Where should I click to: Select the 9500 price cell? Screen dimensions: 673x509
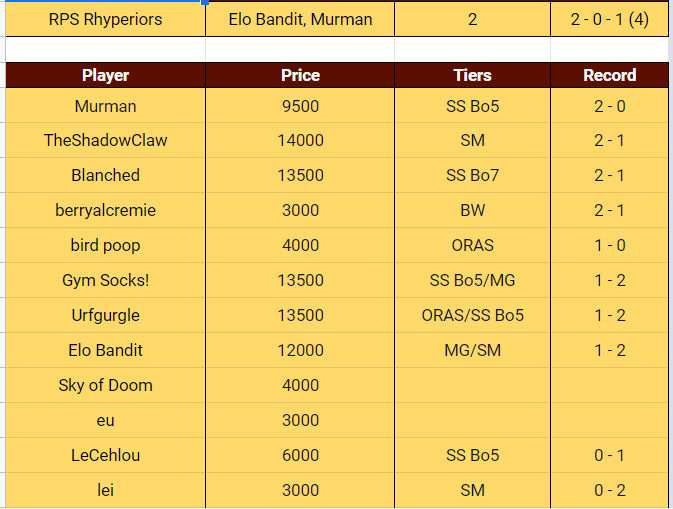tap(300, 106)
